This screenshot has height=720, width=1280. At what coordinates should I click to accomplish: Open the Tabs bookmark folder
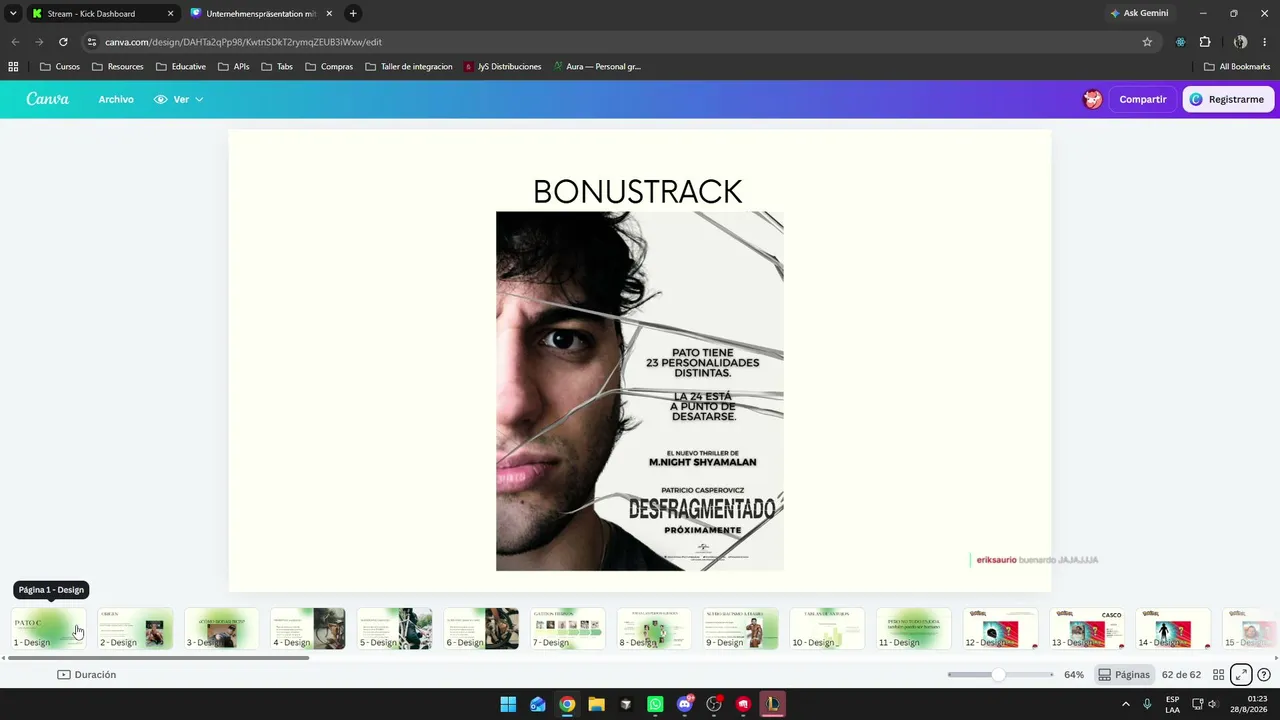(277, 67)
